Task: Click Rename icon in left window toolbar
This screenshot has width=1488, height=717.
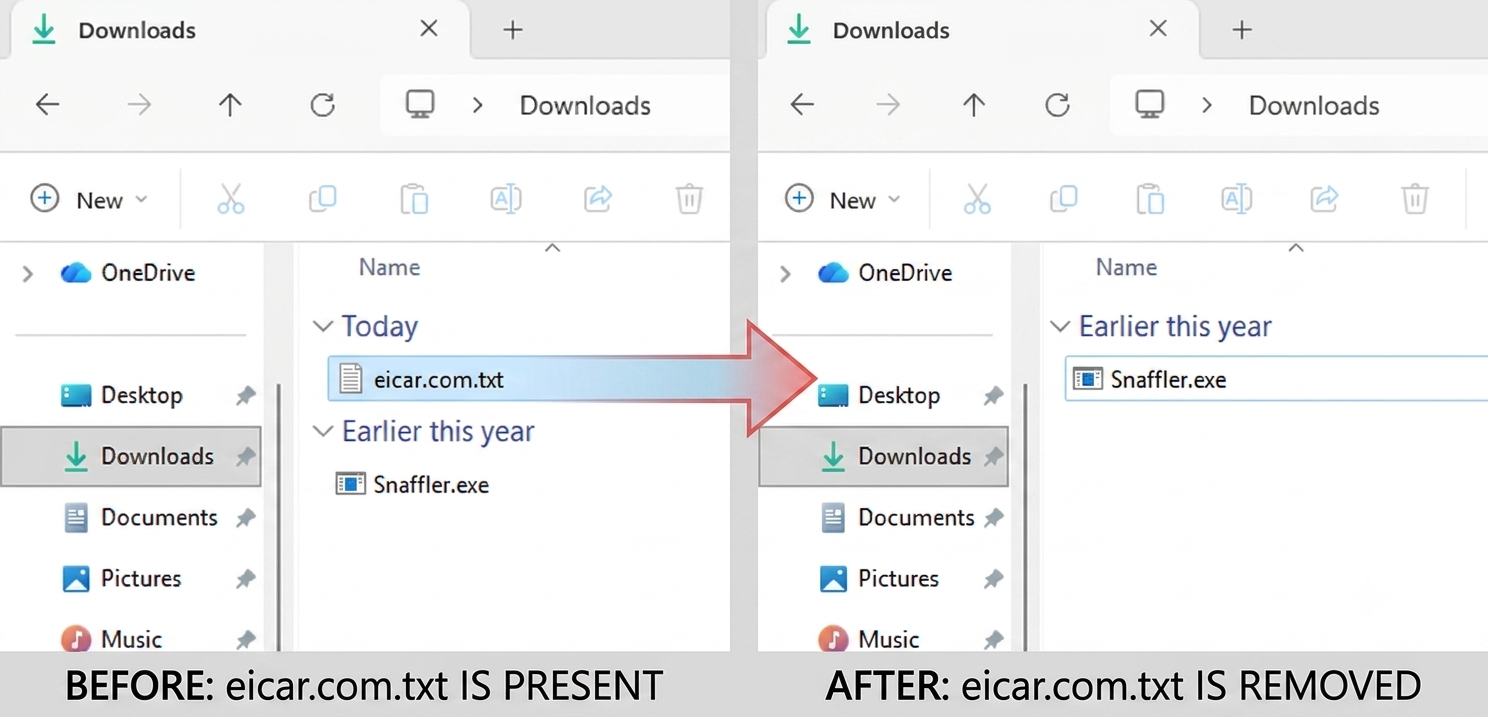Action: coord(506,199)
